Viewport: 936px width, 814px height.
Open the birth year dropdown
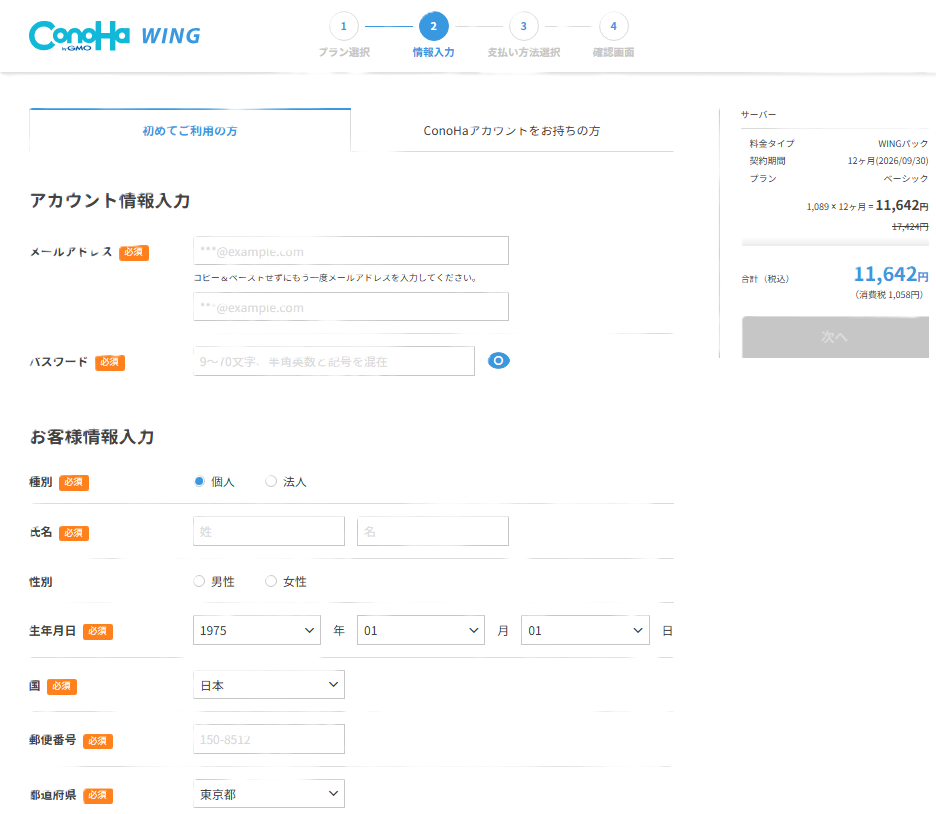(x=257, y=631)
